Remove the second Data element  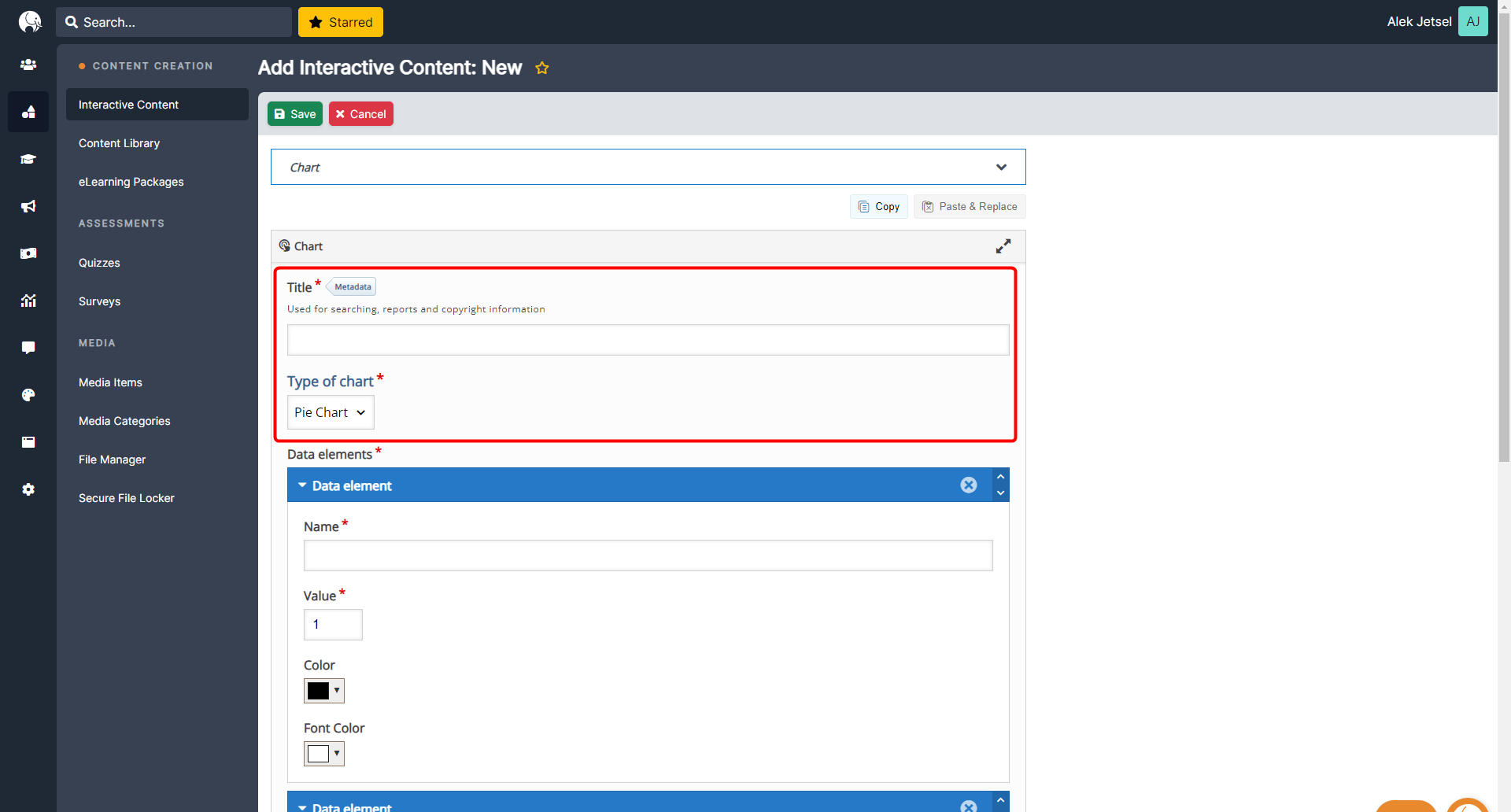point(969,806)
